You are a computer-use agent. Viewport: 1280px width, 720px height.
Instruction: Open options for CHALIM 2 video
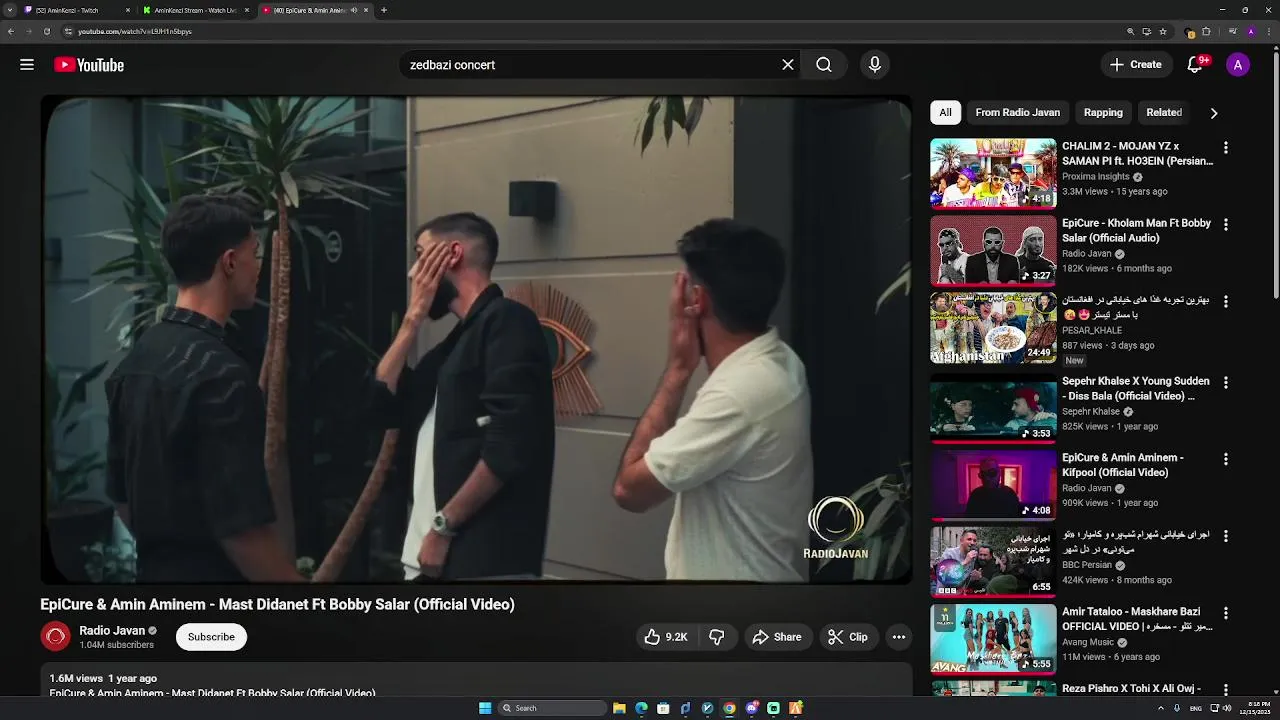click(1225, 148)
